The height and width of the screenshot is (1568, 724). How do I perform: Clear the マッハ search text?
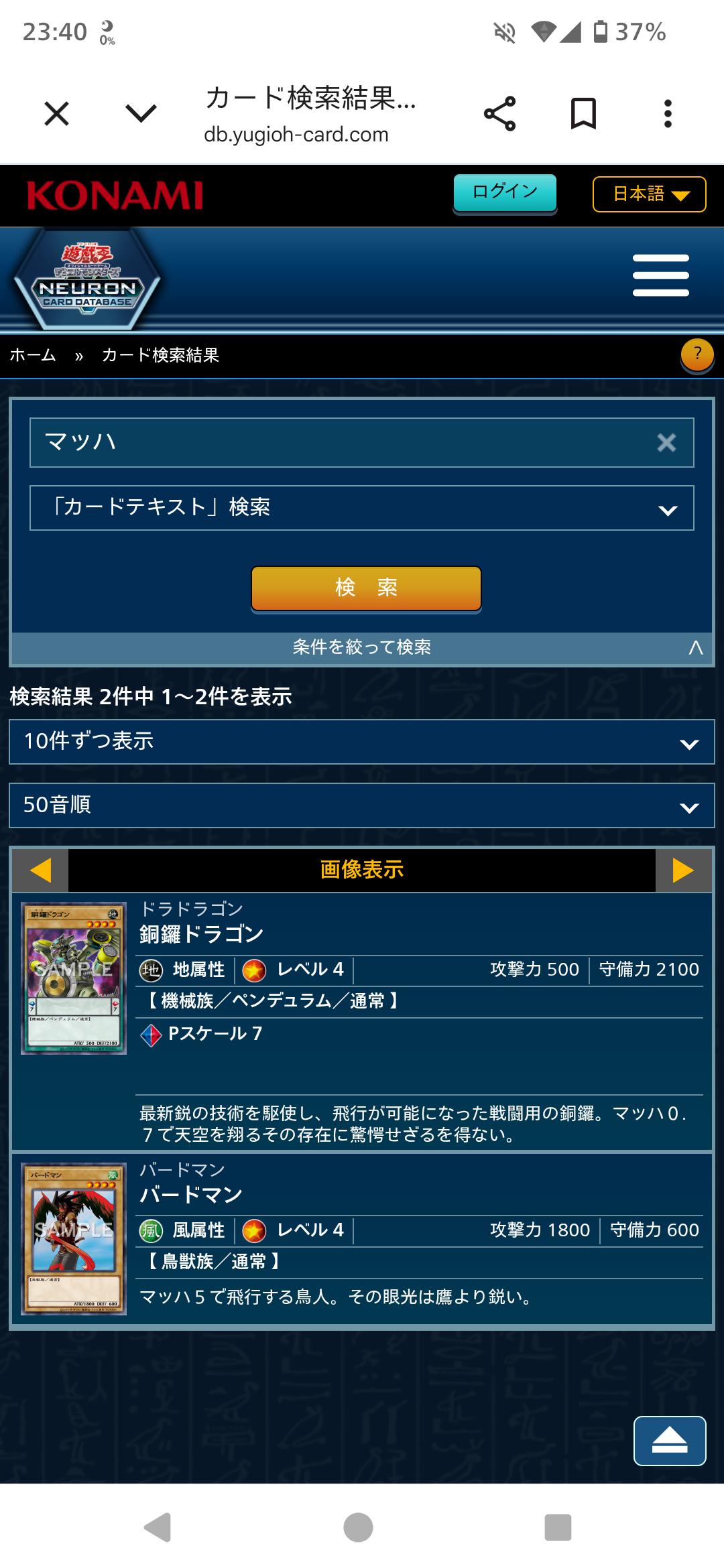666,442
